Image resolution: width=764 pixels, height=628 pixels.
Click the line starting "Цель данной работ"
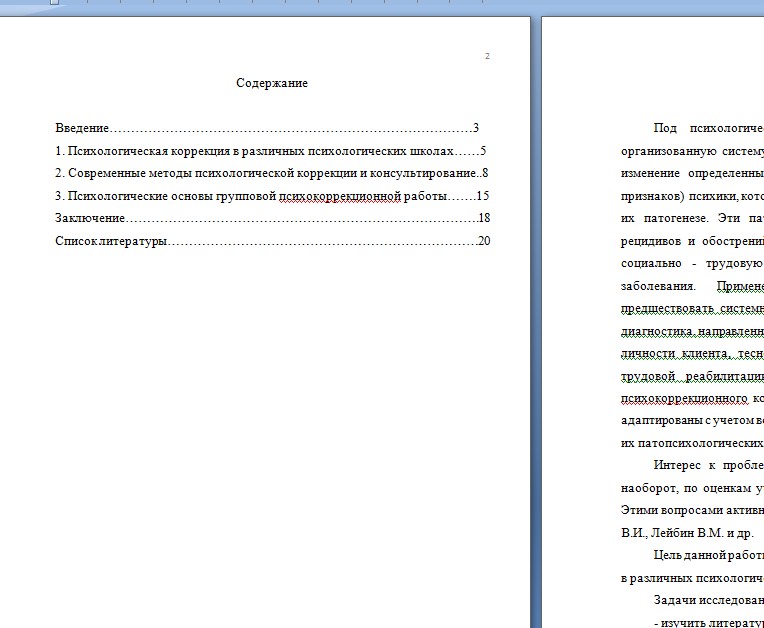[708, 555]
